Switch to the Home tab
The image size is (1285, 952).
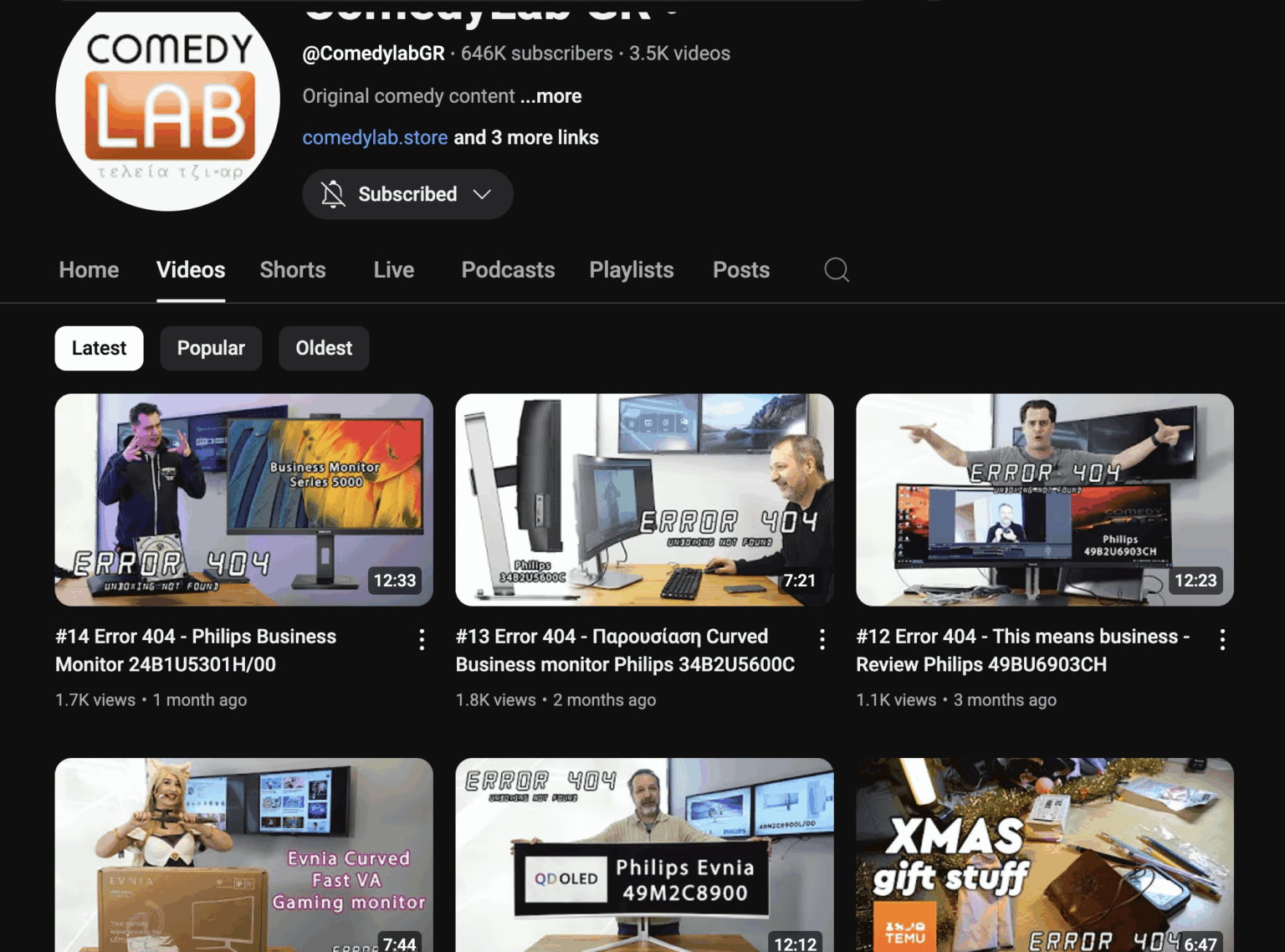tap(89, 269)
